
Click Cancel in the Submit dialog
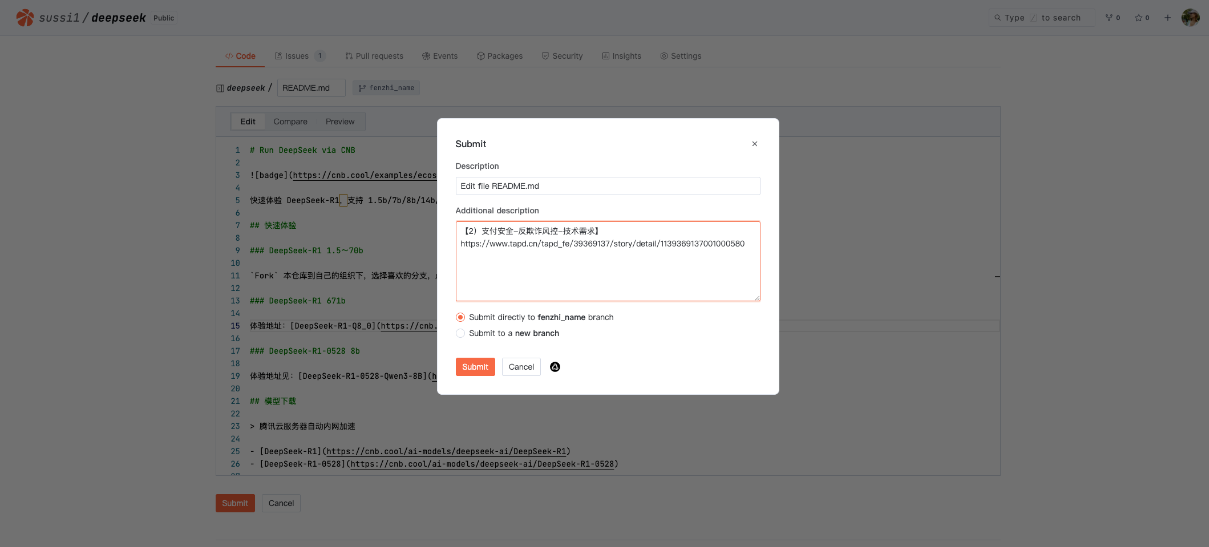[521, 367]
